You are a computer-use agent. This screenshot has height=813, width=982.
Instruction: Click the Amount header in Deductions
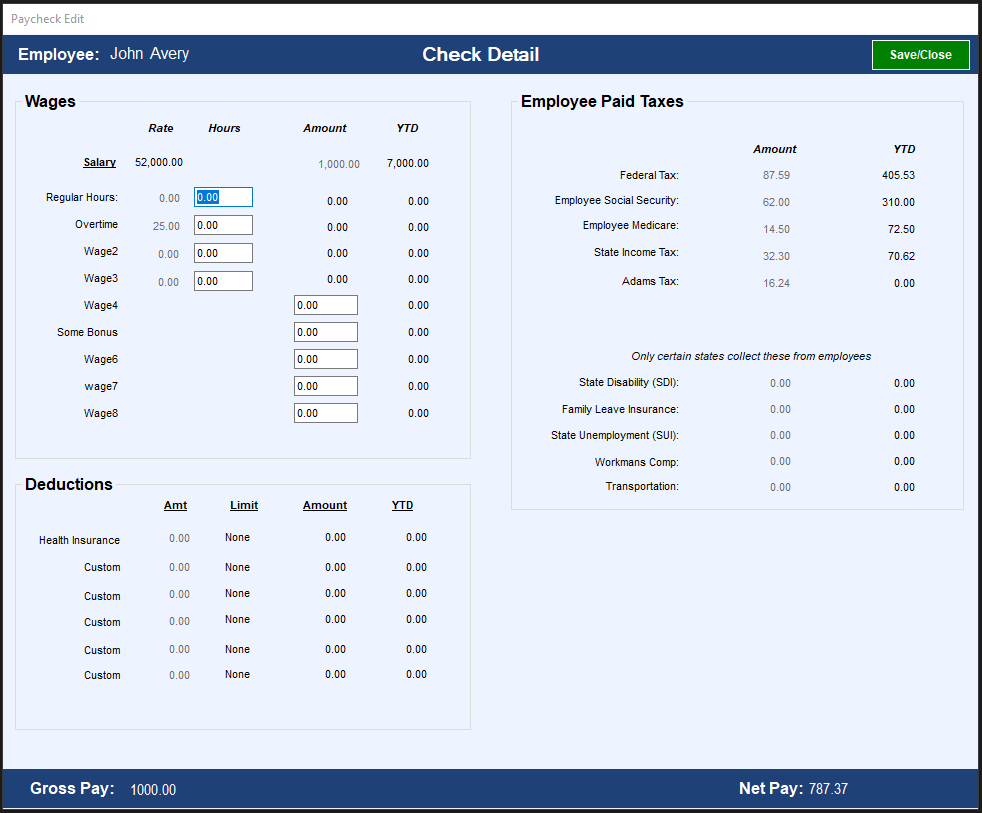pyautogui.click(x=325, y=505)
